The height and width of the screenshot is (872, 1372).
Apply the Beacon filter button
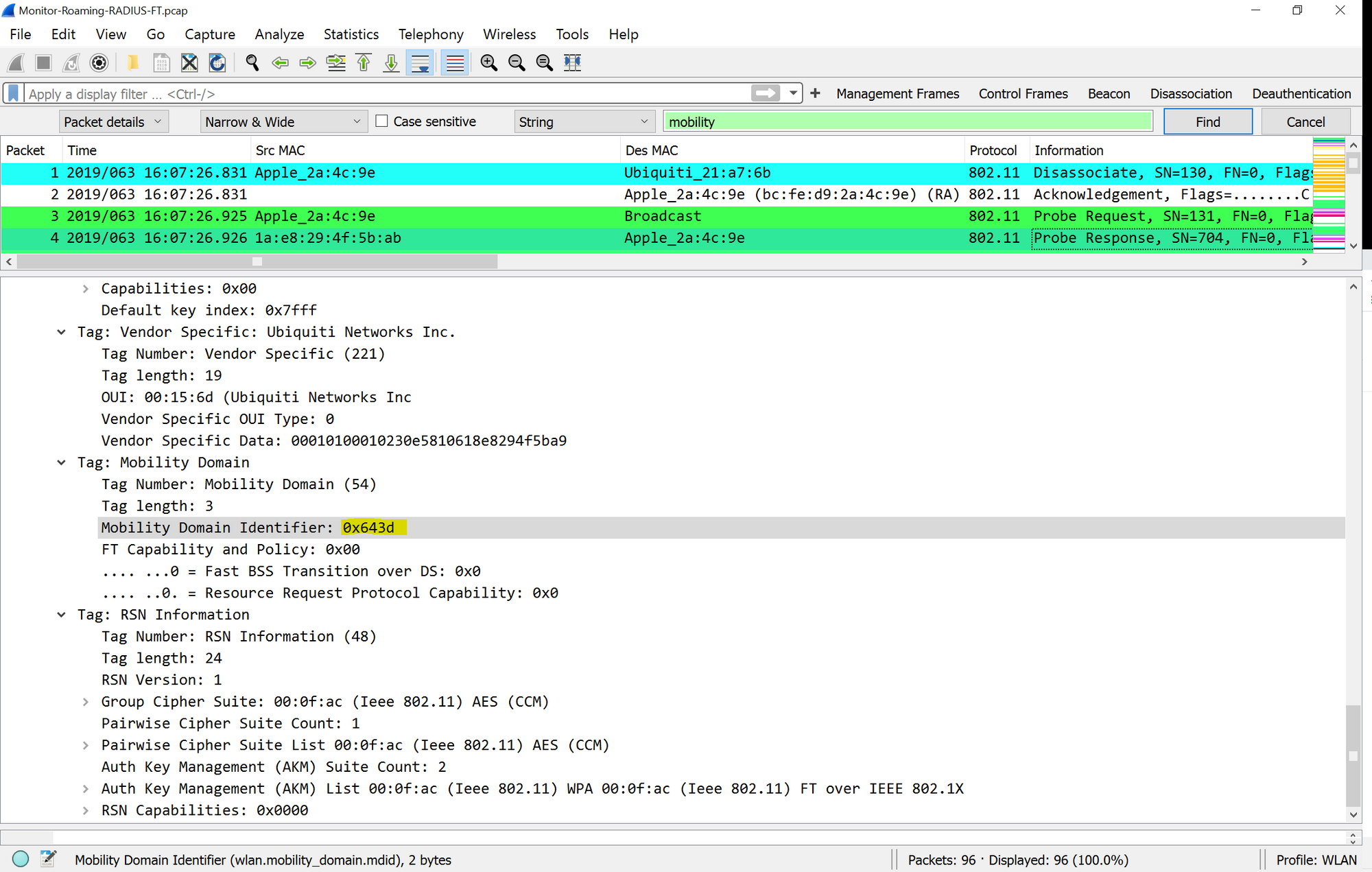(x=1109, y=94)
